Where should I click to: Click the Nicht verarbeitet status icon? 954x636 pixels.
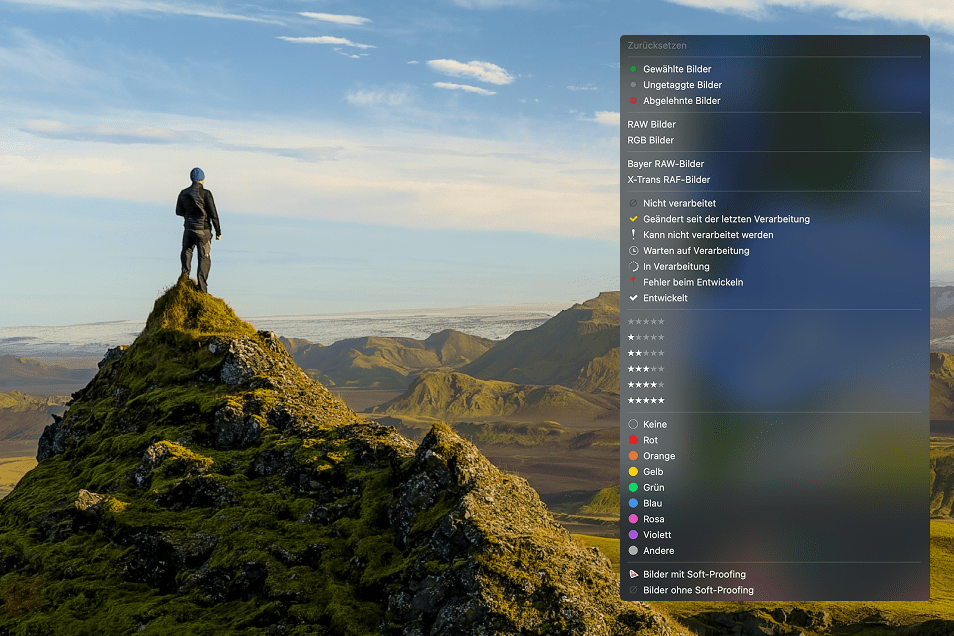(x=633, y=204)
